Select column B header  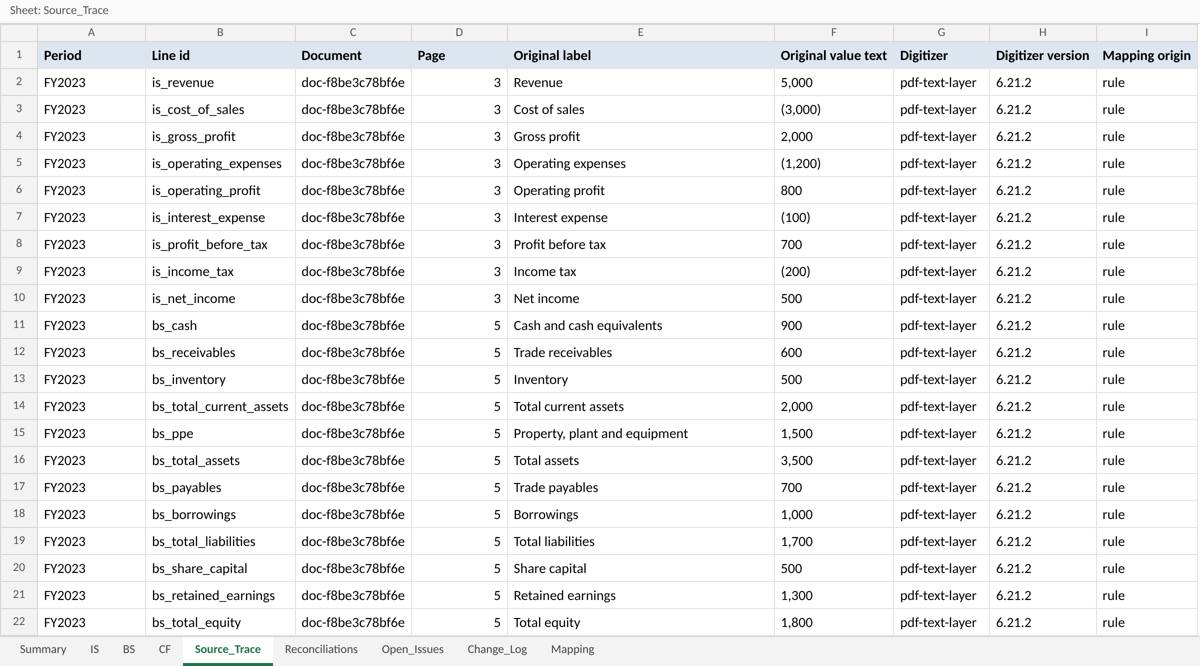(x=220, y=32)
